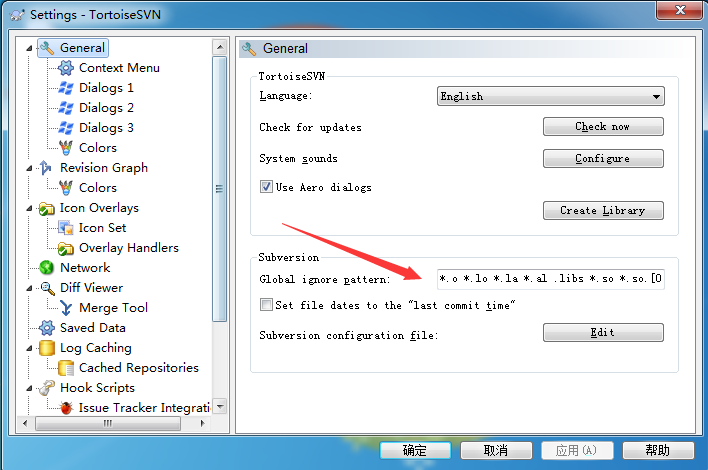The height and width of the screenshot is (470, 708).
Task: Click the tree horizontal scroll right arrow
Action: point(203,423)
